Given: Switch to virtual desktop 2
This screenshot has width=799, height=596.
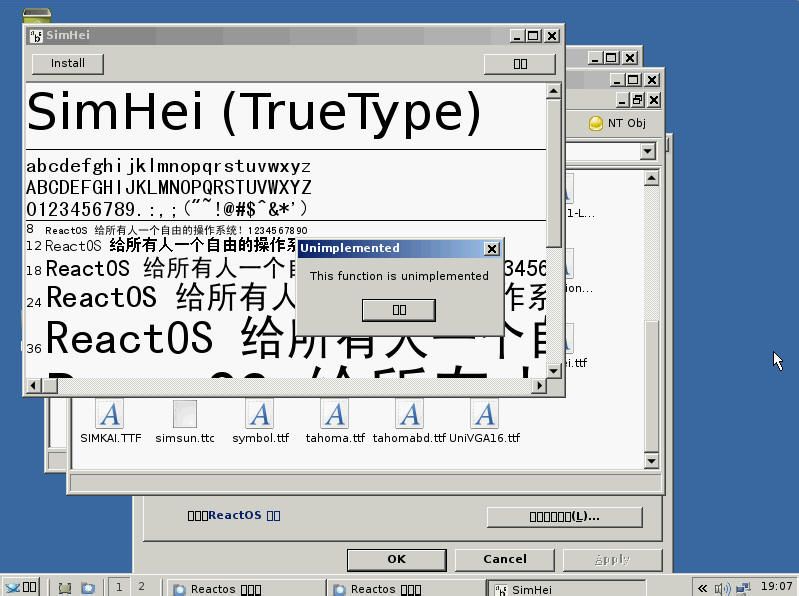Looking at the screenshot, I should click(141, 587).
